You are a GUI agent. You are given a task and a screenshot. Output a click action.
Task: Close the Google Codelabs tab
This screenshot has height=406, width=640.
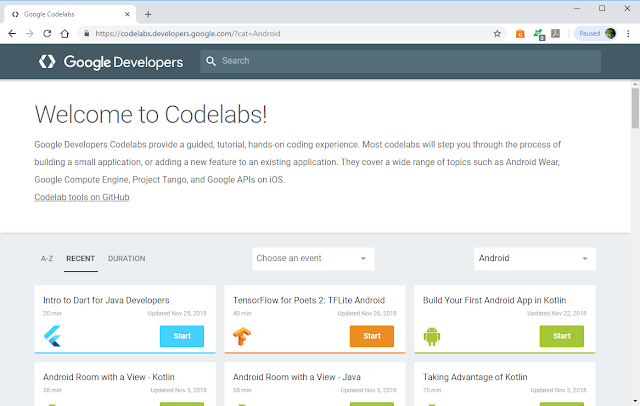127,14
